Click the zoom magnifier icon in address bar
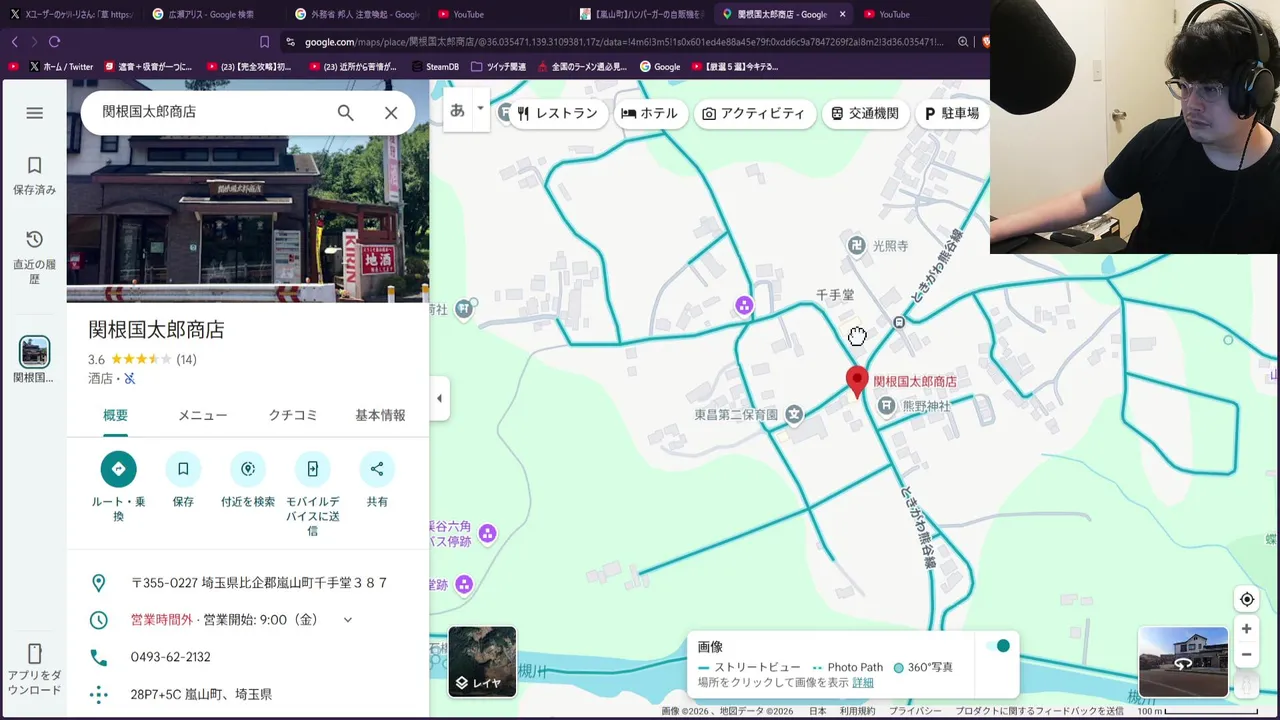Viewport: 1280px width, 720px height. click(962, 42)
